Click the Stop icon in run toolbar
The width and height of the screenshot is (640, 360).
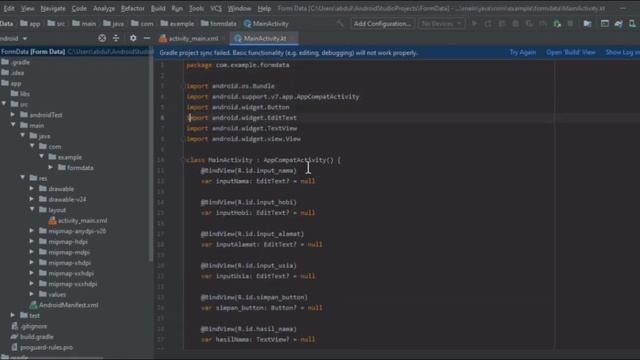tap(570, 24)
